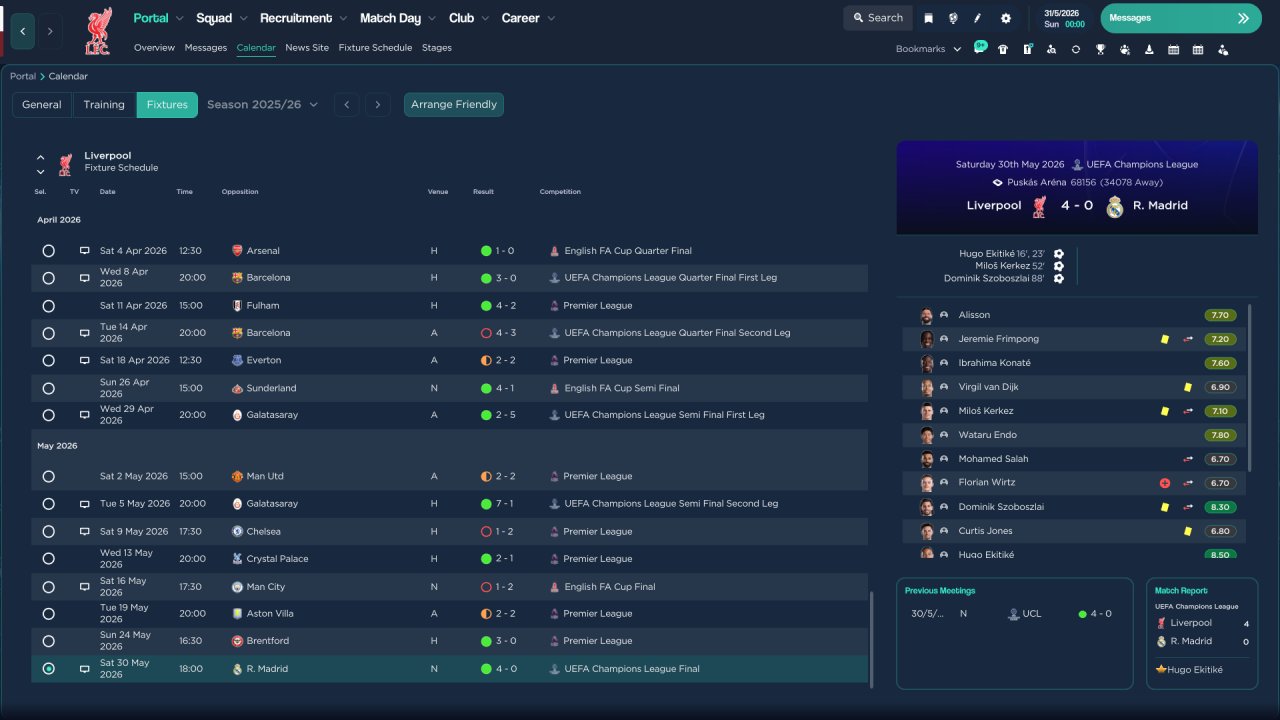Click the Arrange Friendly button
1280x720 pixels.
coord(454,105)
